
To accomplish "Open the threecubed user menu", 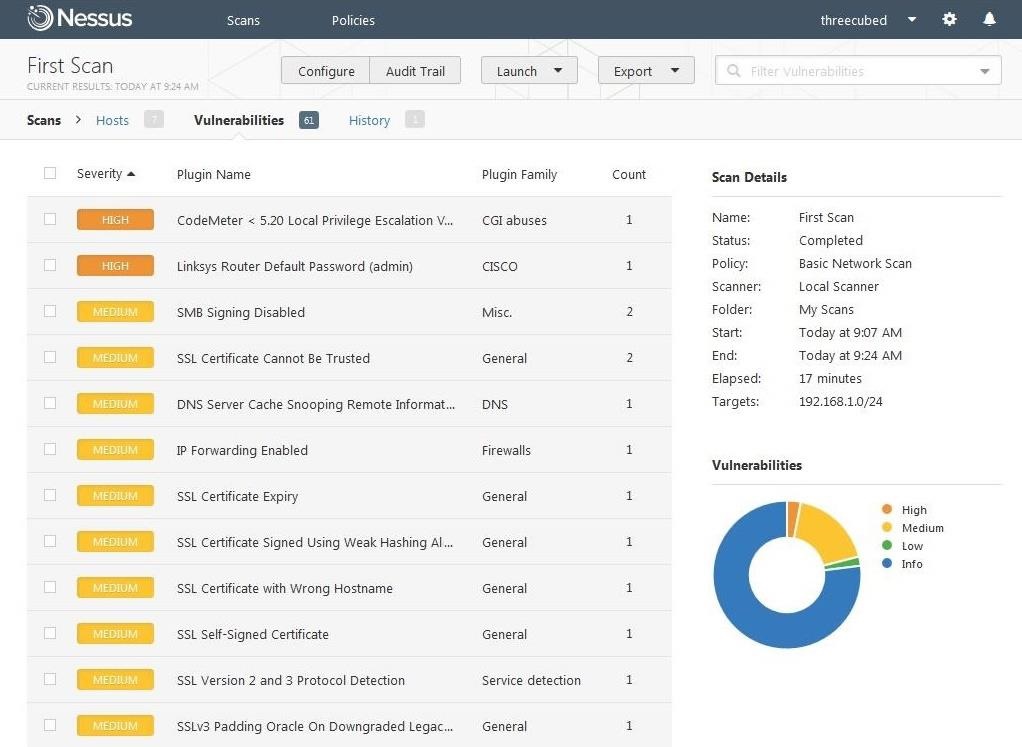I will (x=867, y=20).
